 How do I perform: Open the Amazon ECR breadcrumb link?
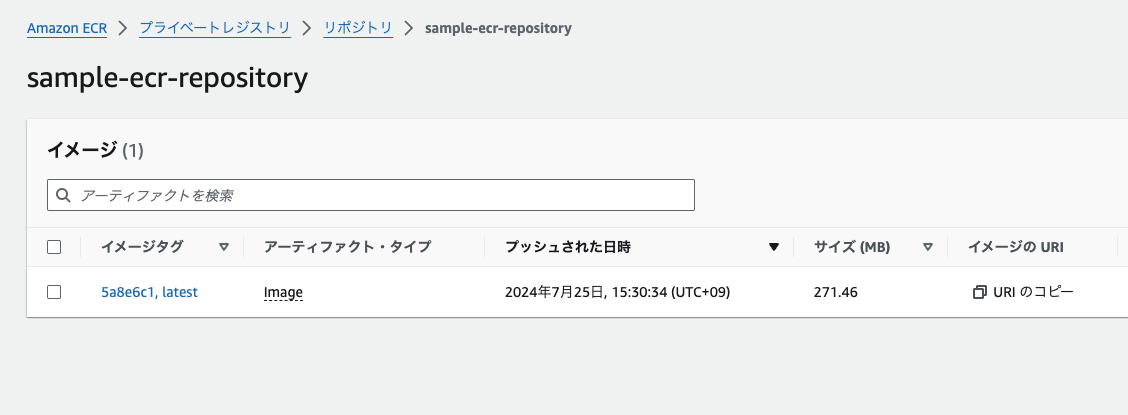coord(67,29)
